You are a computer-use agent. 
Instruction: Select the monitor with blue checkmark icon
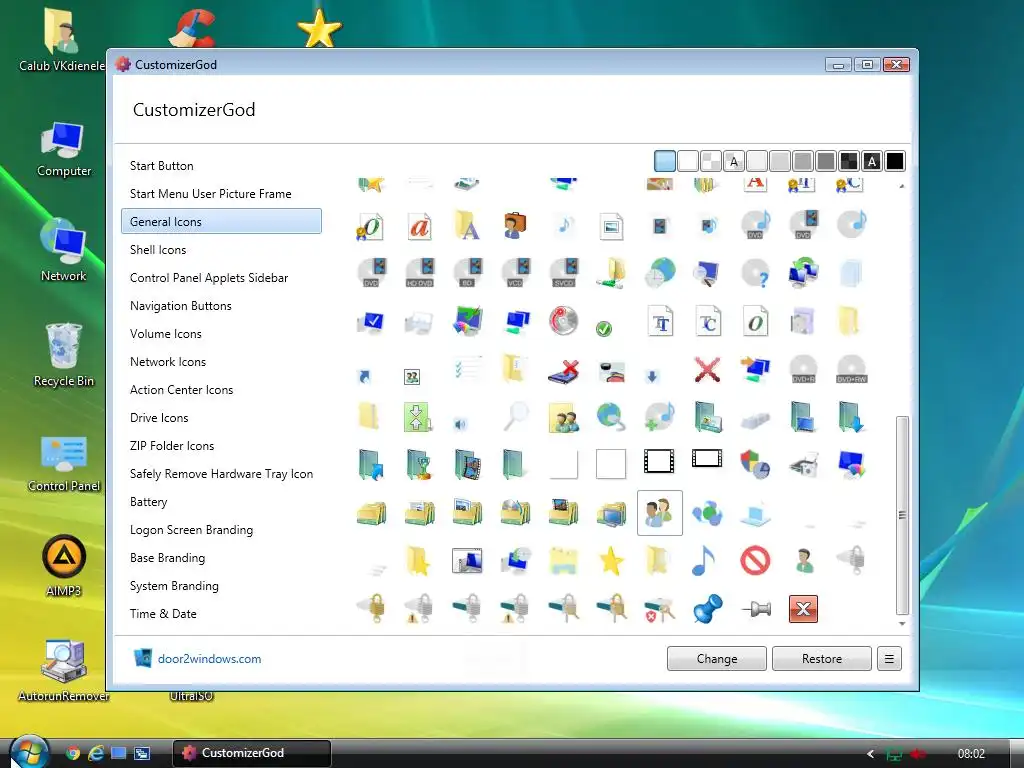click(x=371, y=322)
